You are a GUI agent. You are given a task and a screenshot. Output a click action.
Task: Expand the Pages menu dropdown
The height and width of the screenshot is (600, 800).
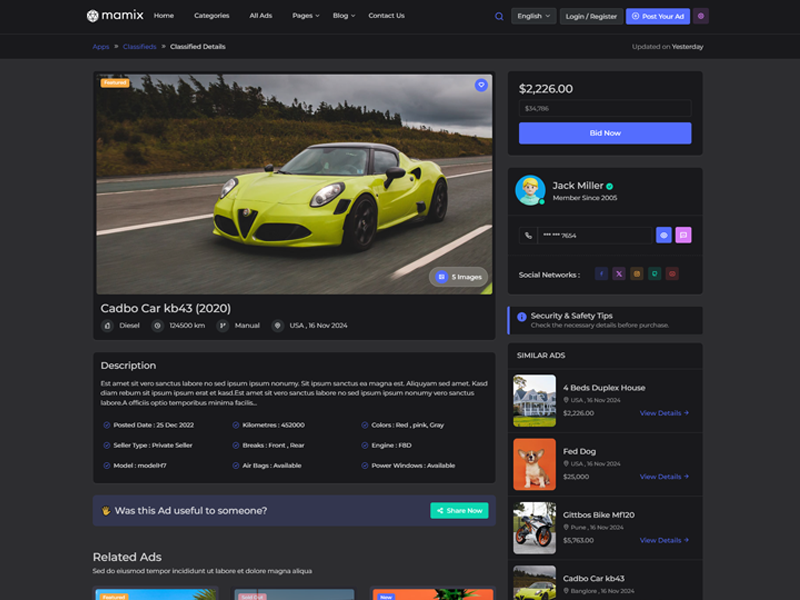click(305, 16)
